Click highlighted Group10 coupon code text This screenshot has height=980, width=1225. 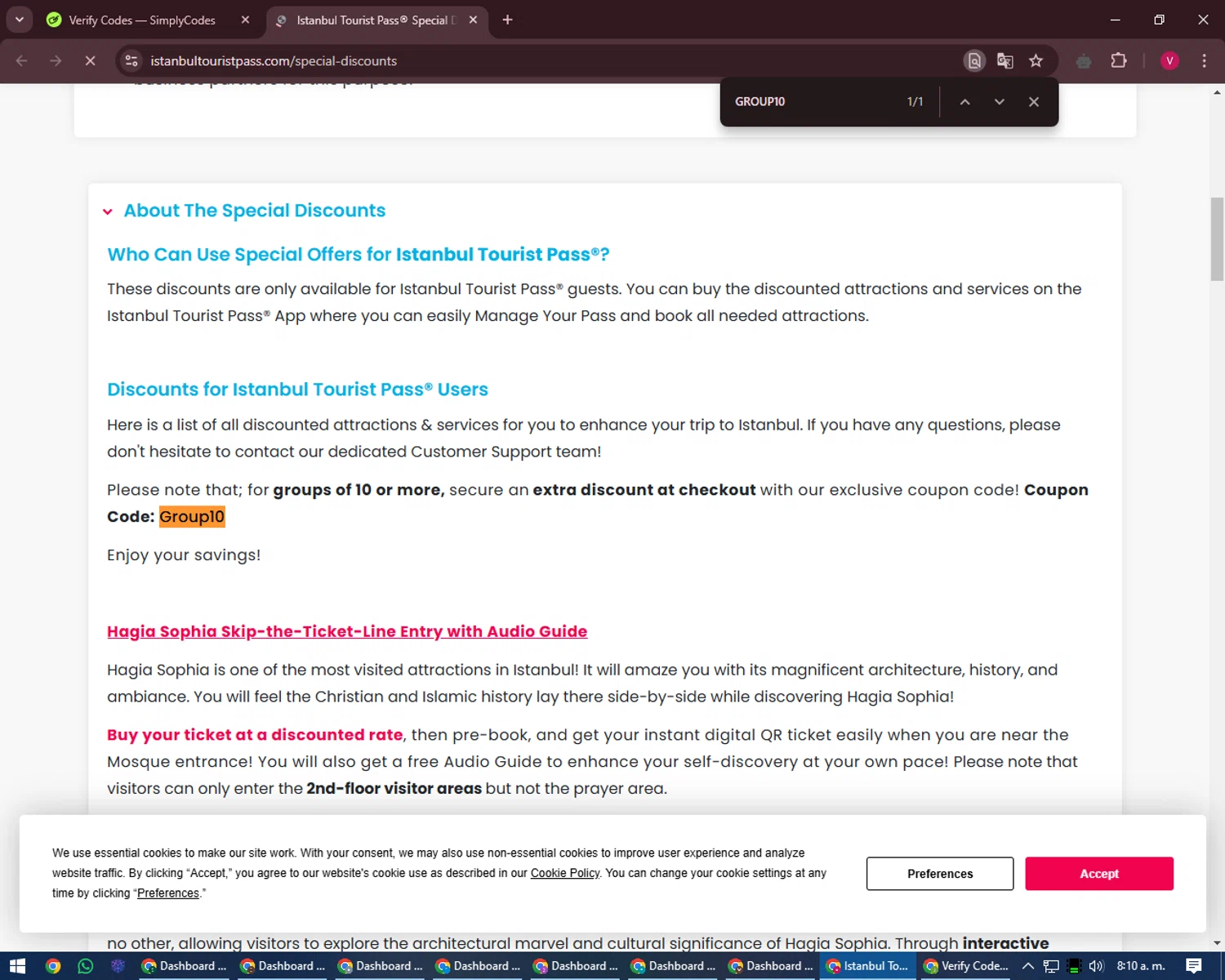(192, 516)
